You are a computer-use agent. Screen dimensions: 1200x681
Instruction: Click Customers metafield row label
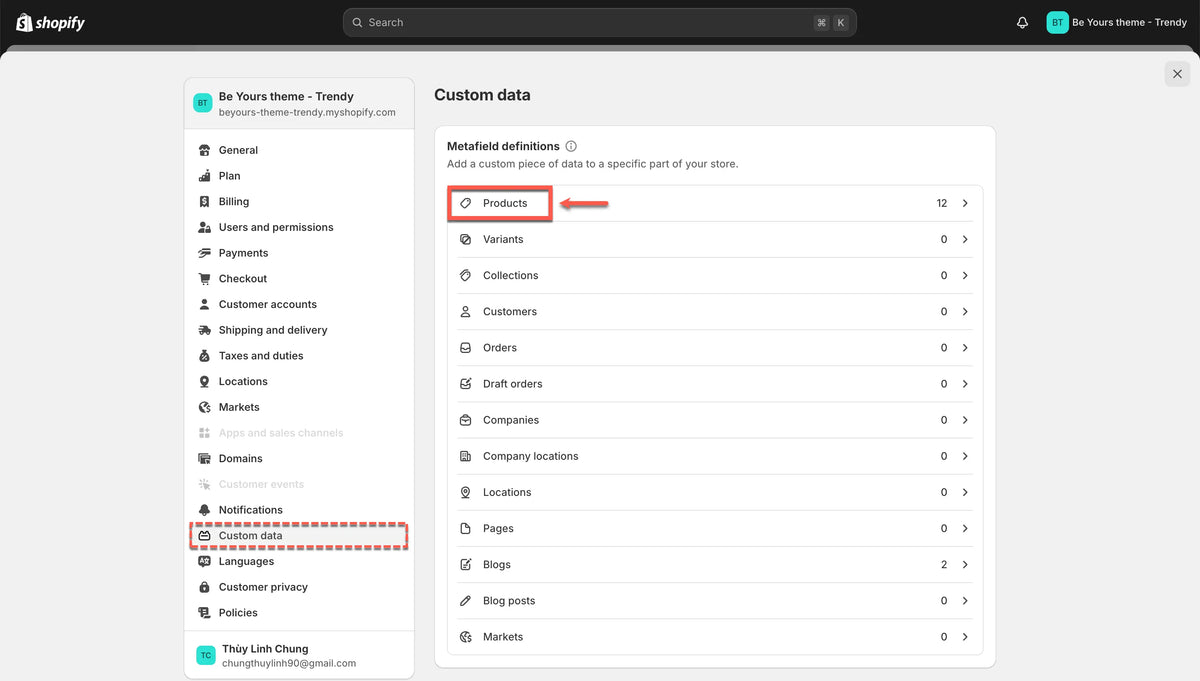click(x=510, y=312)
